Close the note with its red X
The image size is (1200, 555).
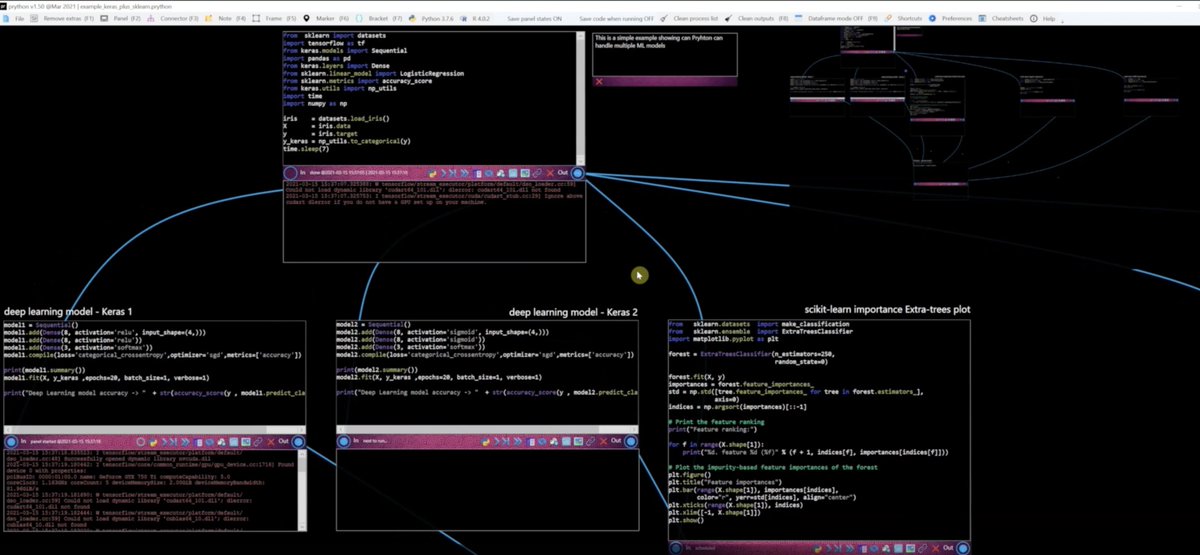pyautogui.click(x=599, y=81)
